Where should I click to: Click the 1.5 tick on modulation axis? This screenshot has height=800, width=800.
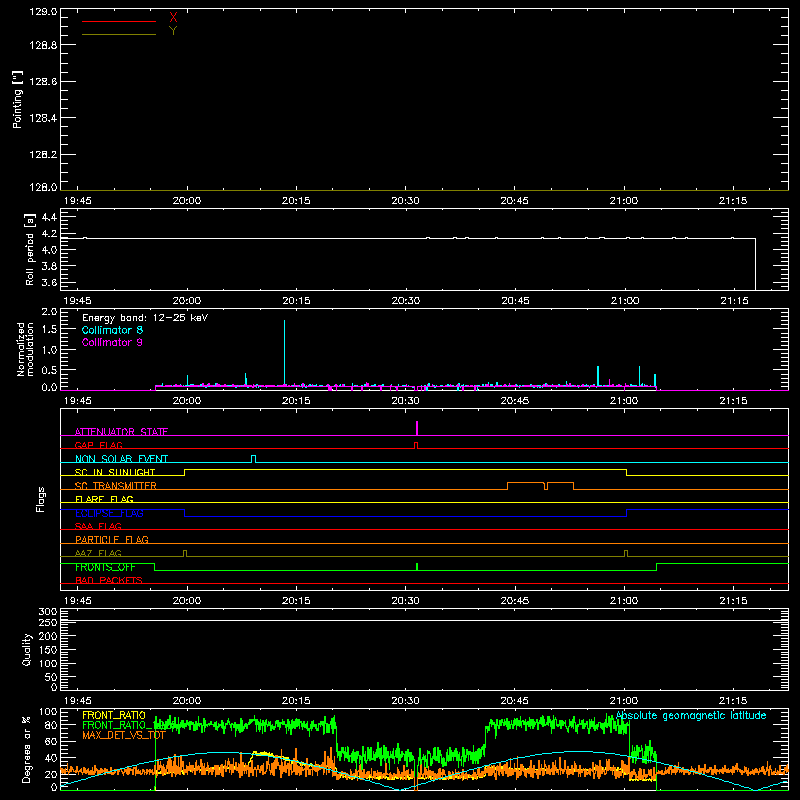pos(49,329)
